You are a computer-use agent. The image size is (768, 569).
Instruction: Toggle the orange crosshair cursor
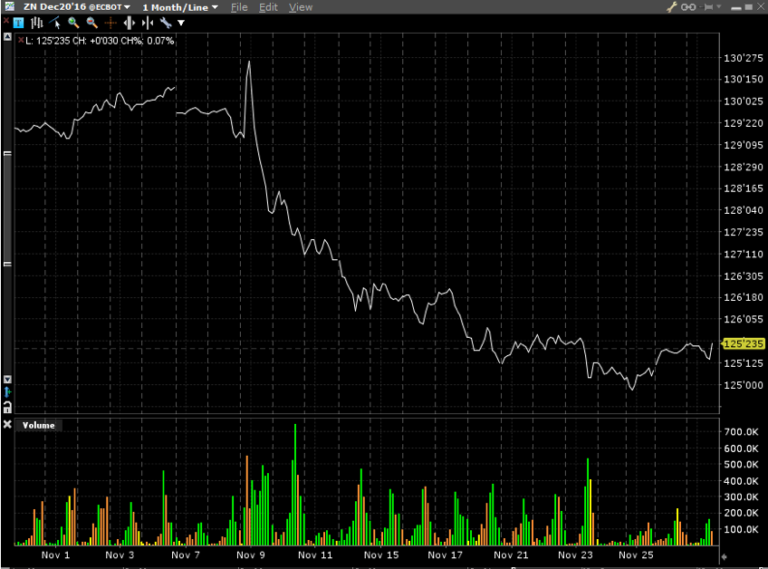[x=111, y=23]
